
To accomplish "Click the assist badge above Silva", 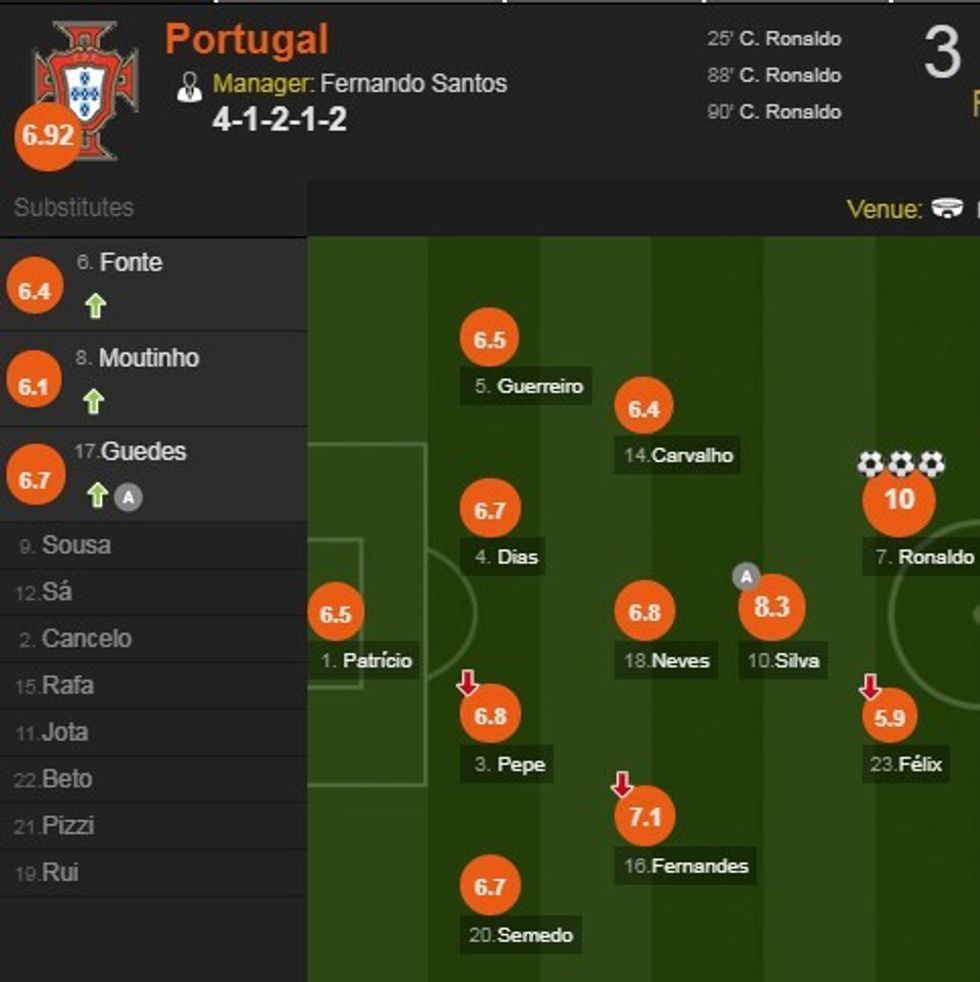I will tap(746, 576).
